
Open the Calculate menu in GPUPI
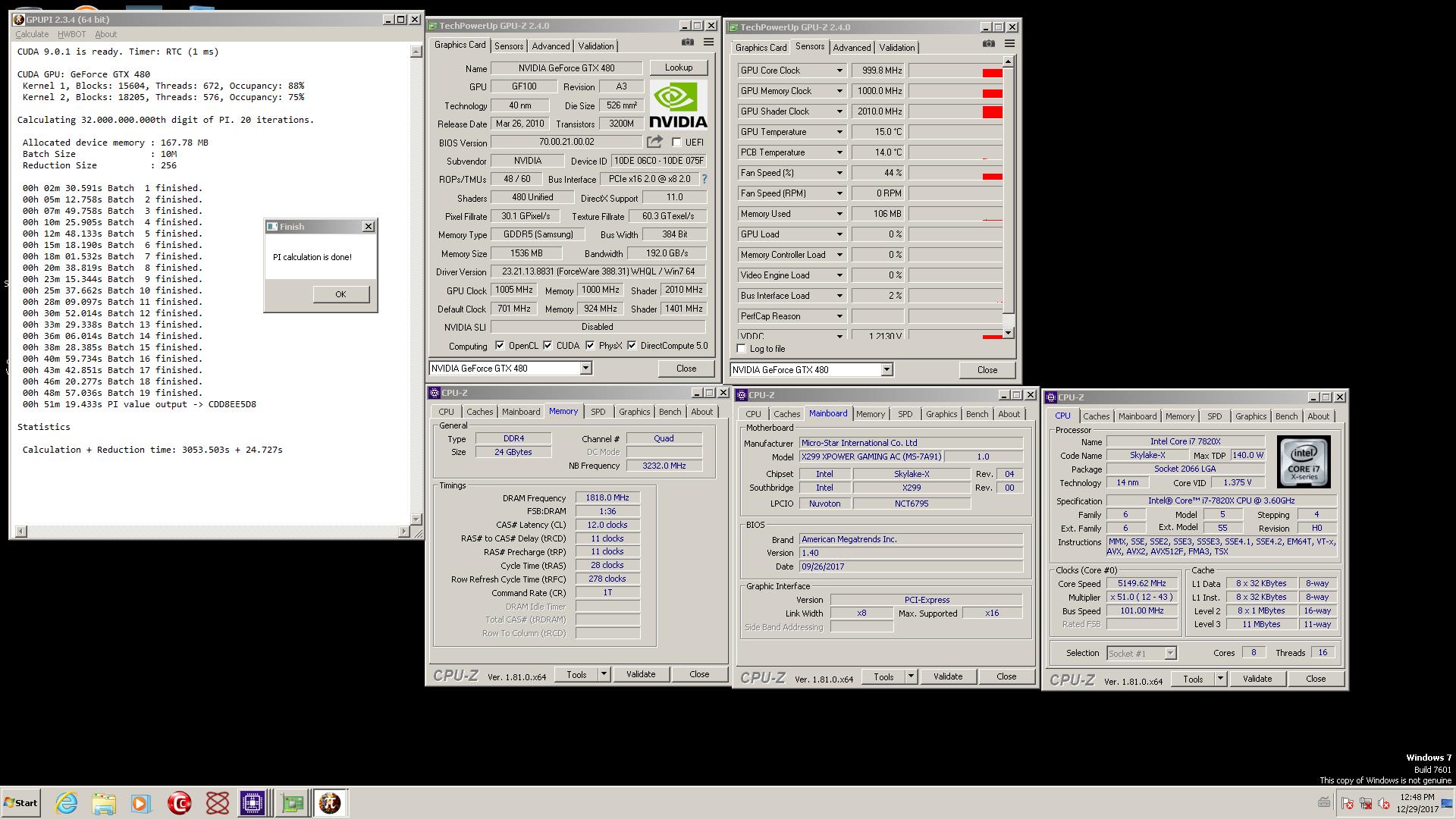point(32,34)
